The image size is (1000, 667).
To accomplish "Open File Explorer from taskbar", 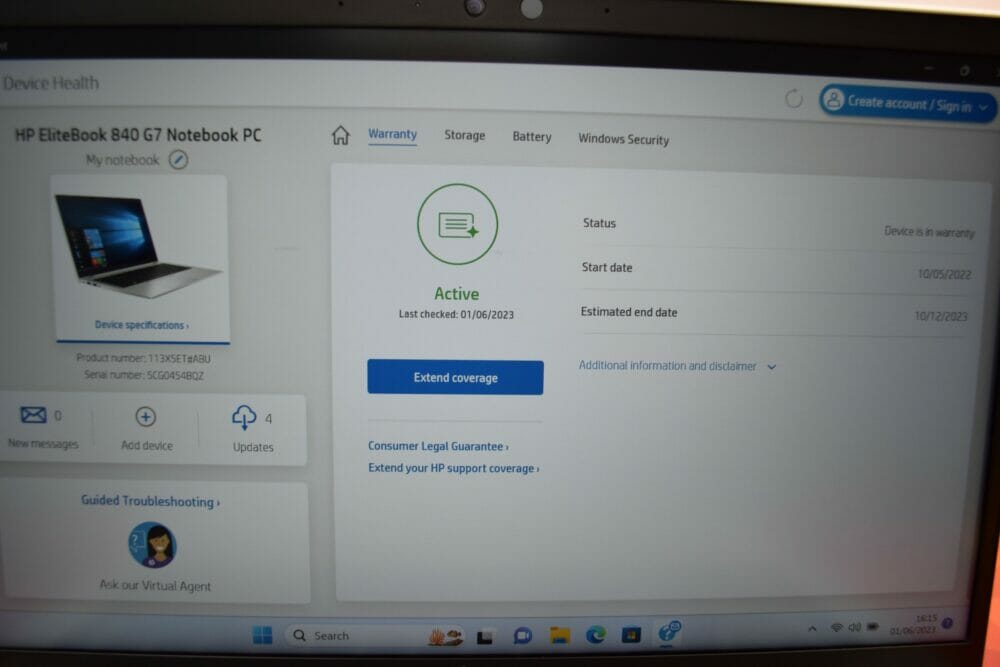I will pos(559,635).
